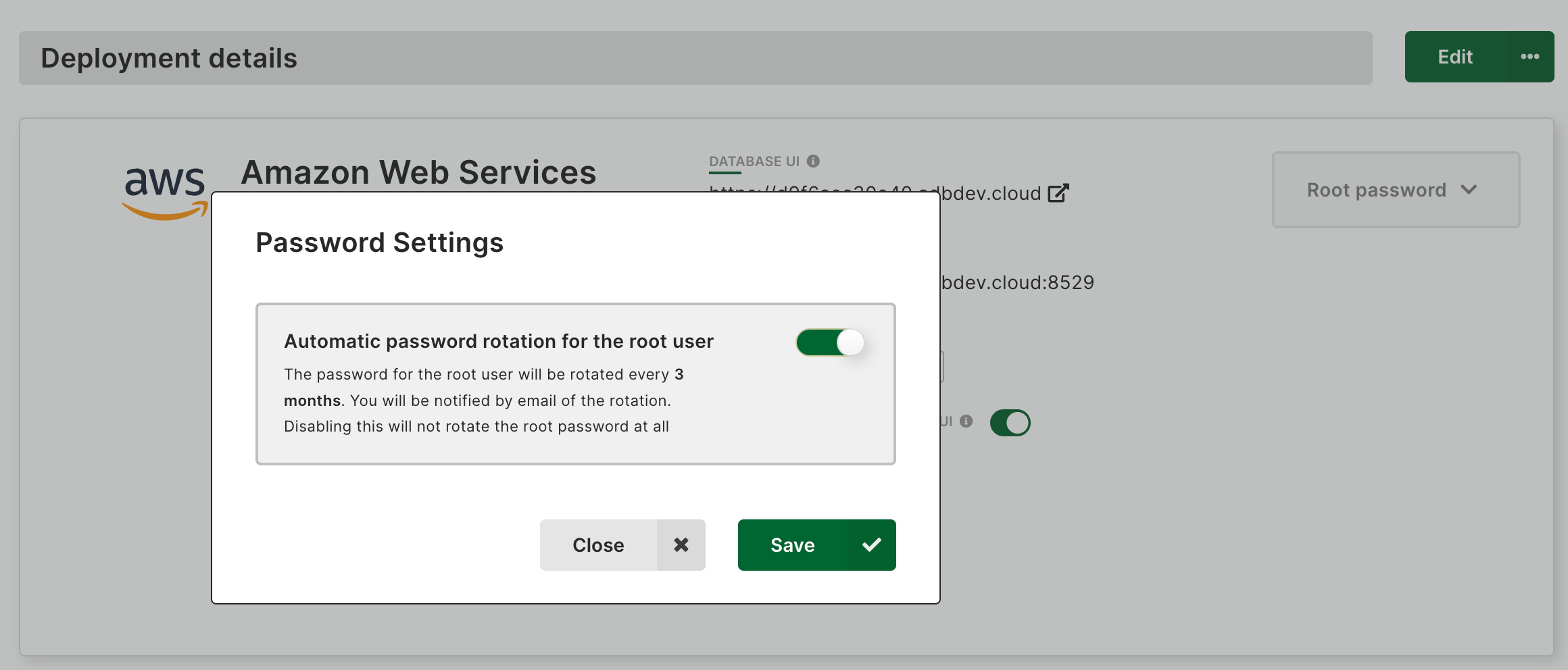Click the Close button in dialog
Image resolution: width=1568 pixels, height=670 pixels.
[622, 545]
